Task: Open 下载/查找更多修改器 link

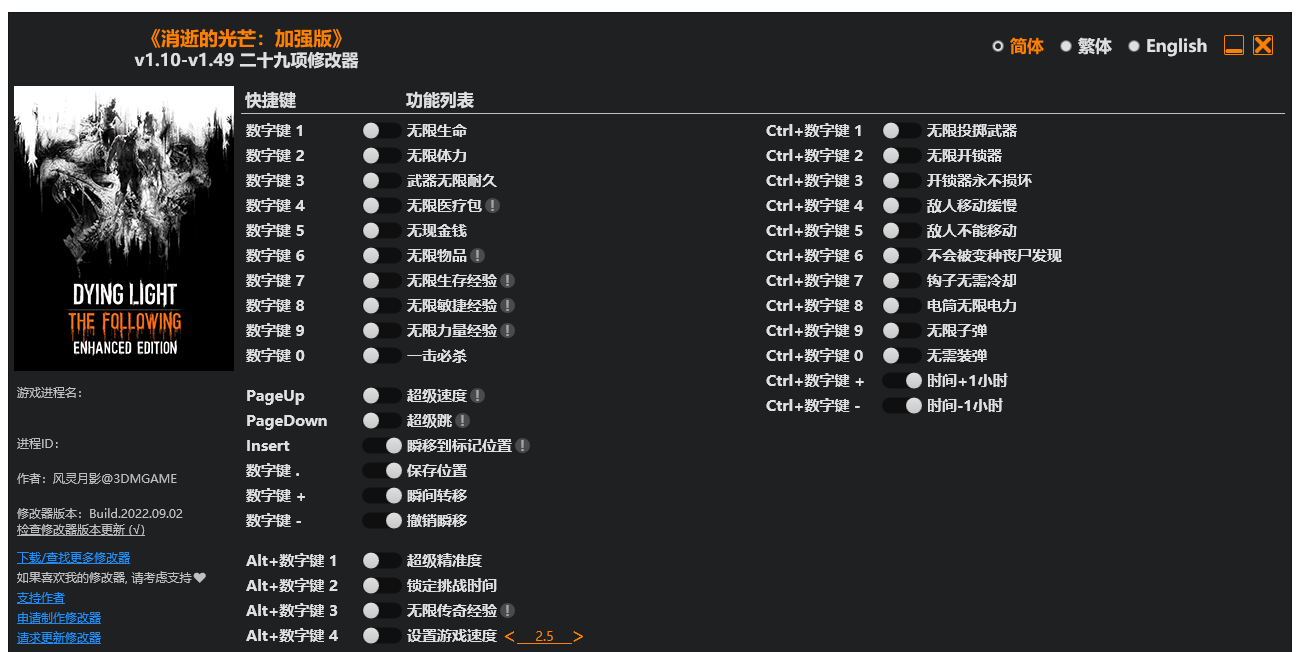Action: point(73,558)
